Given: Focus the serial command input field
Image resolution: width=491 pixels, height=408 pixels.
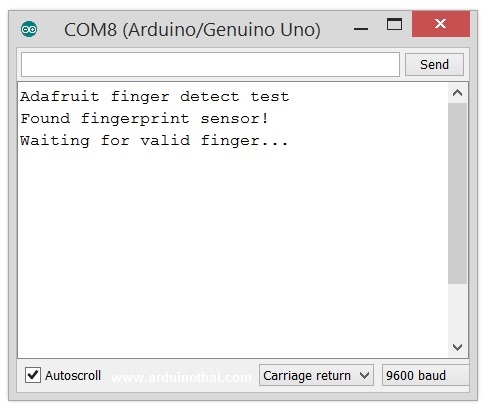Looking at the screenshot, I should (210, 64).
